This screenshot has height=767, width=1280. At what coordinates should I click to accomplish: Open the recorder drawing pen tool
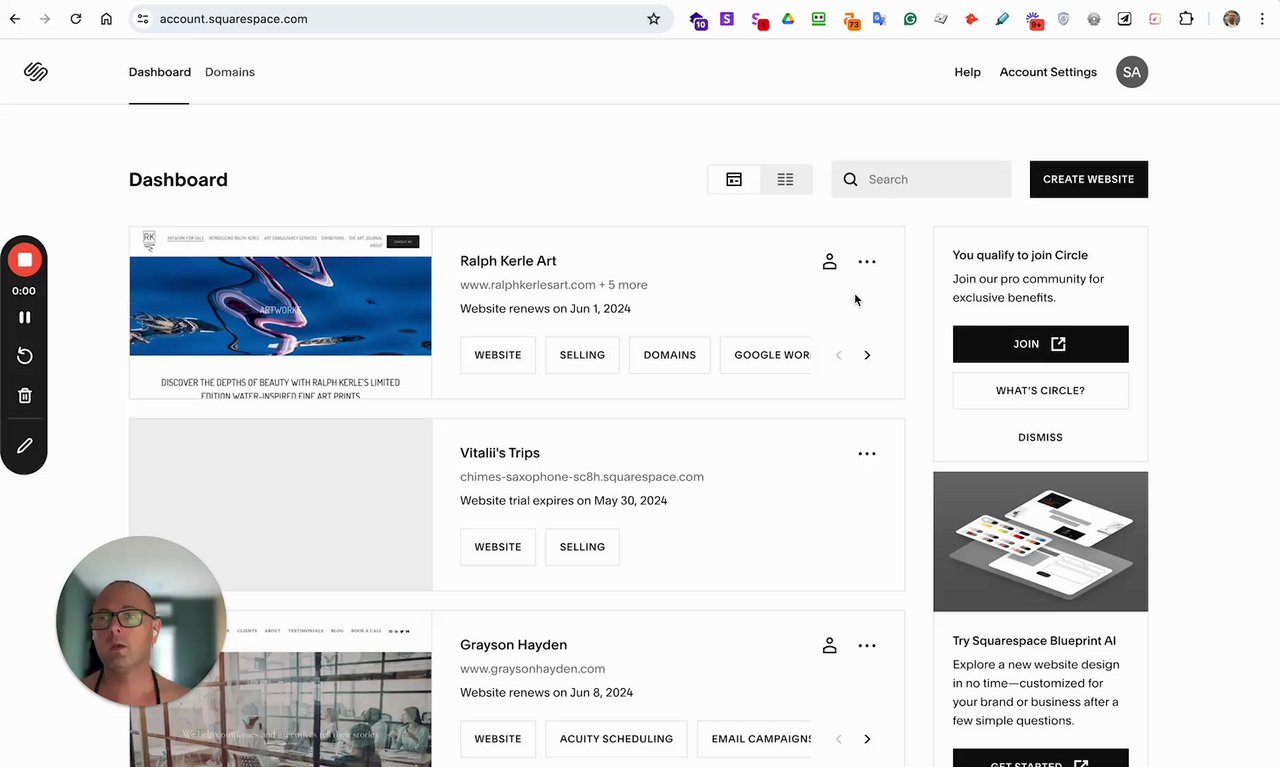point(24,446)
